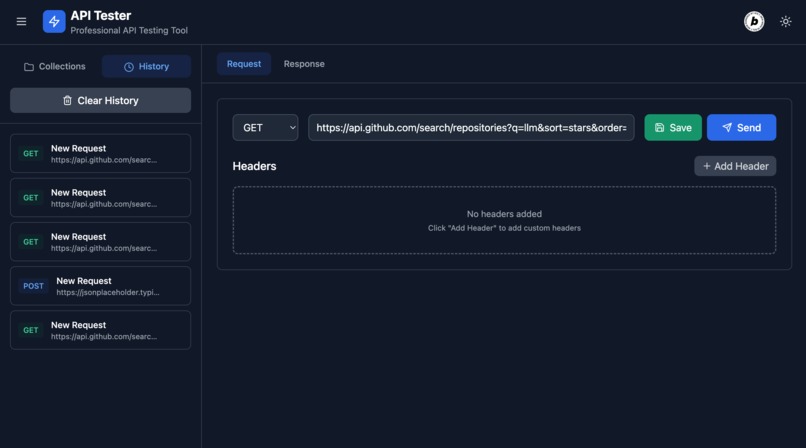This screenshot has width=806, height=448.
Task: Switch to the Collections tab
Action: 54,66
